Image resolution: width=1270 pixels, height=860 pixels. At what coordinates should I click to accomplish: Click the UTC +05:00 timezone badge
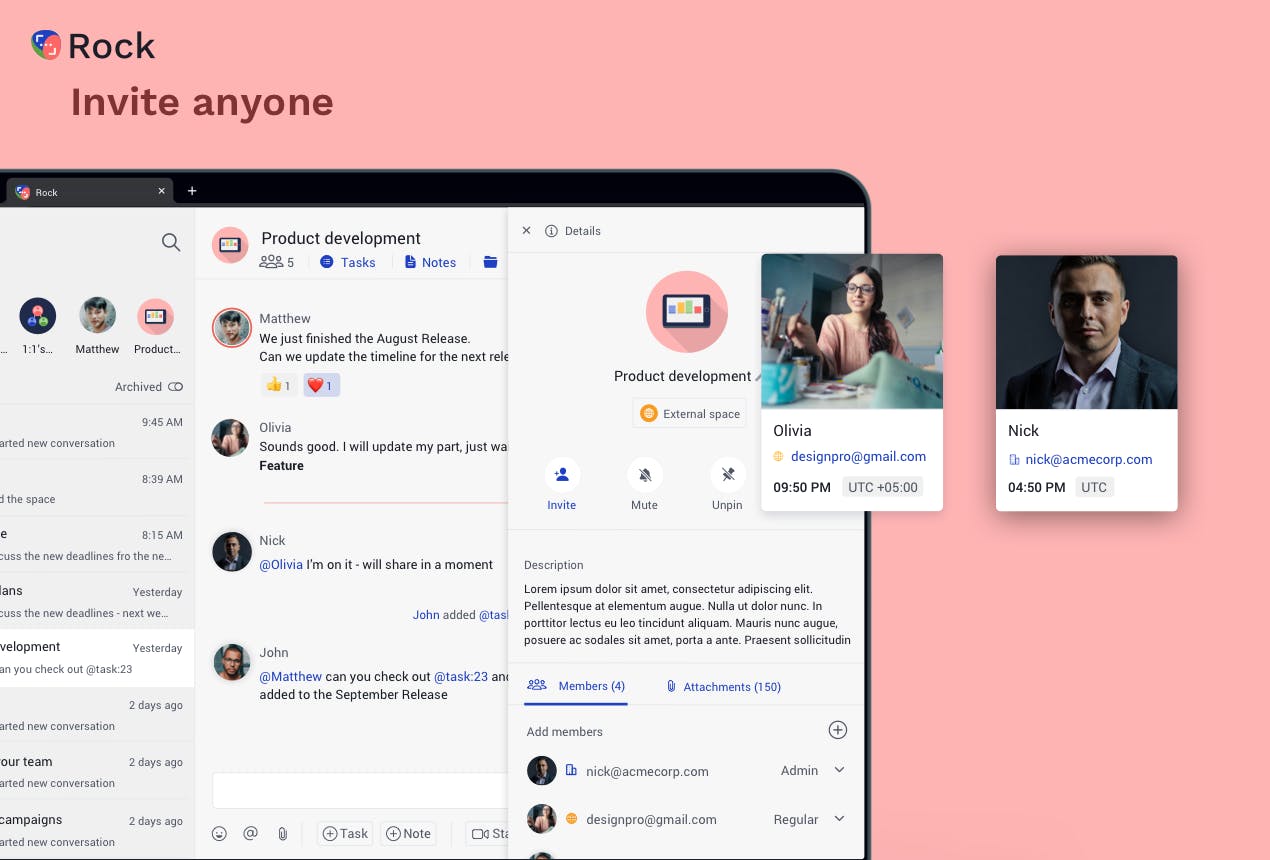881,488
